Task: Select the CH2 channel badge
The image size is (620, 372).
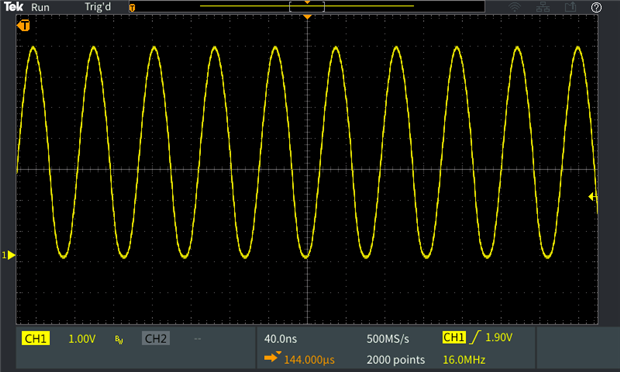Action: click(156, 338)
